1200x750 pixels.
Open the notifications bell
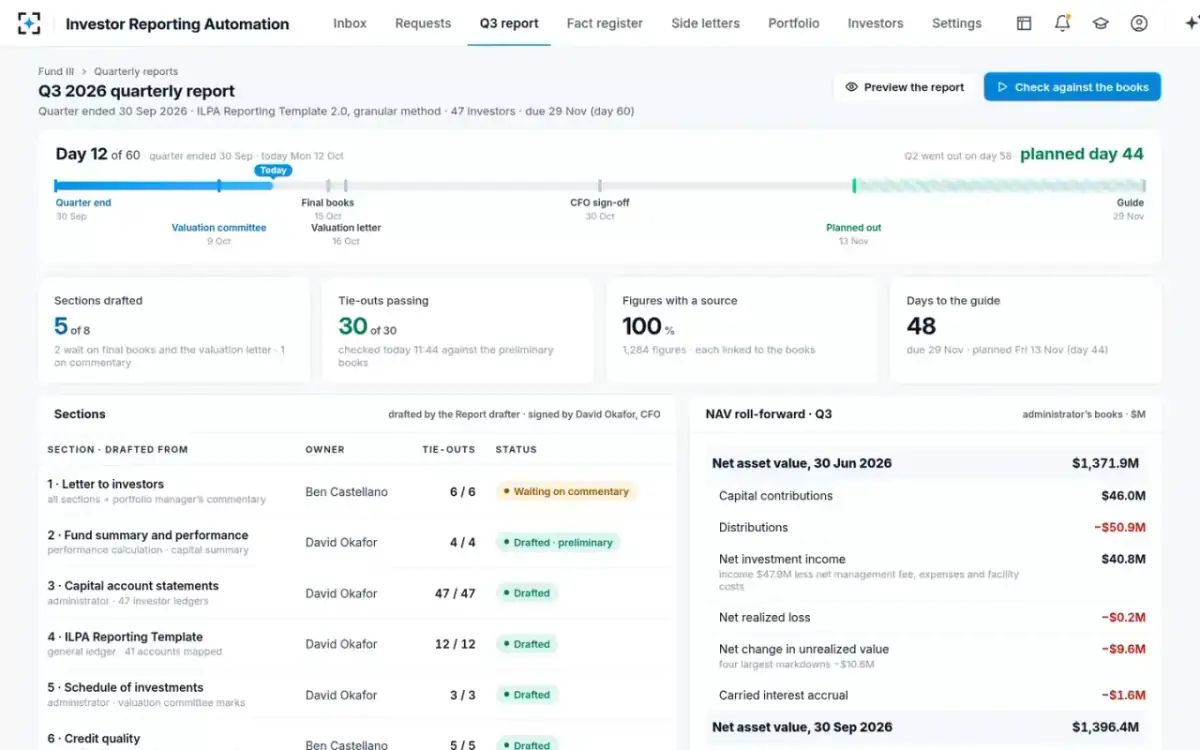(1063, 23)
